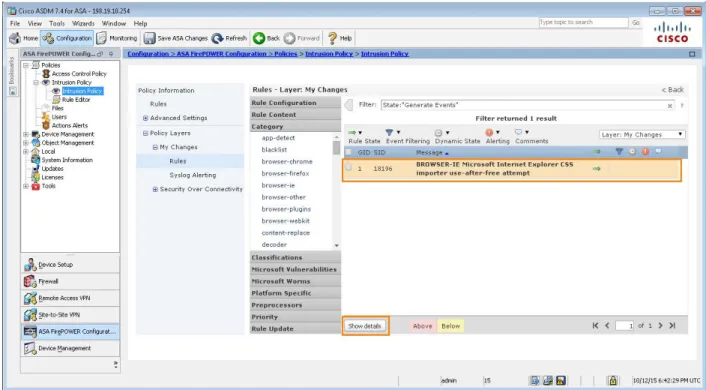Expand Security Over Connectivity layer node
The width and height of the screenshot is (706, 390).
coord(155,189)
